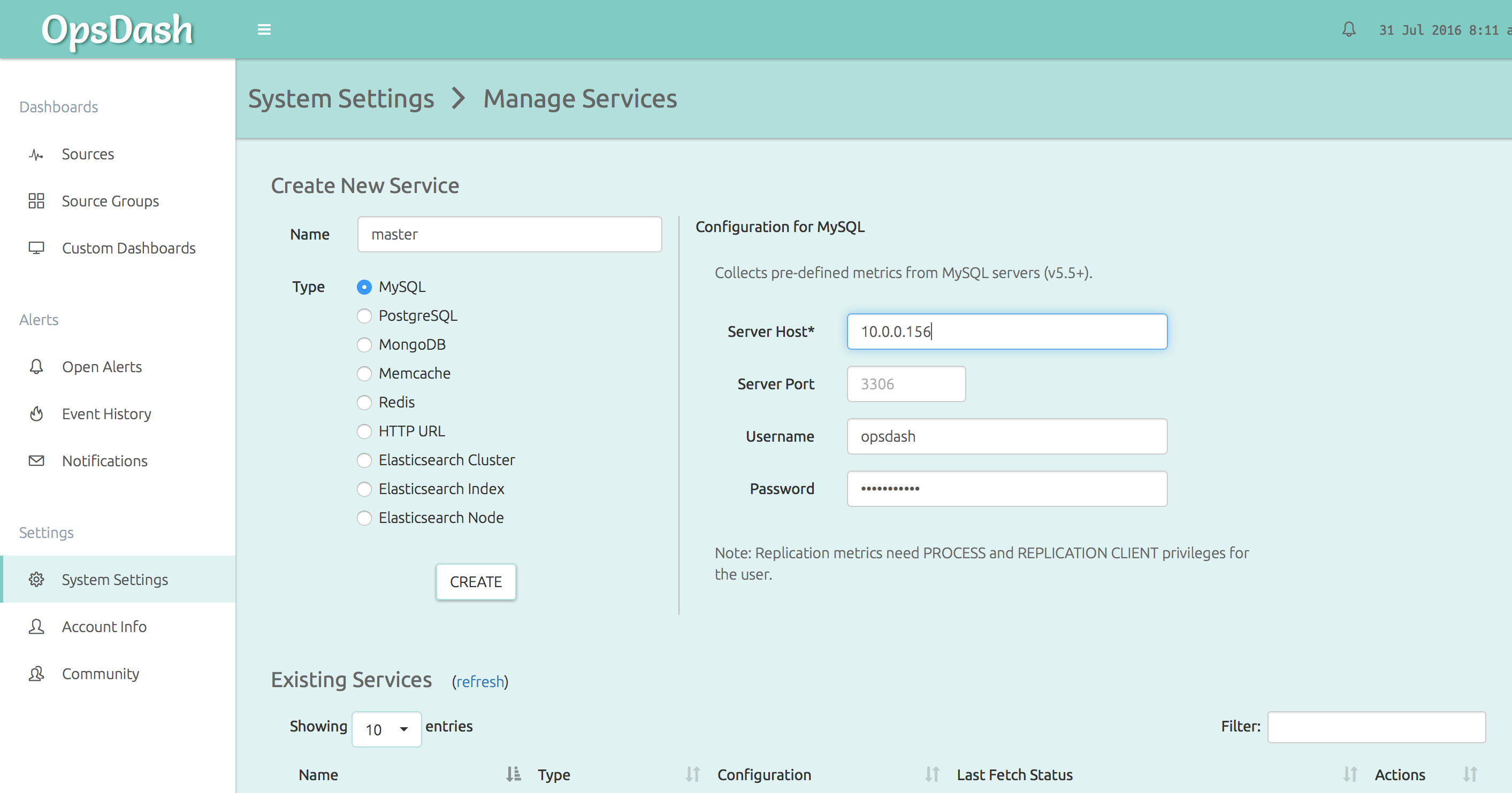The height and width of the screenshot is (793, 1512).
Task: Go to Open Alerts page
Action: [x=118, y=367]
